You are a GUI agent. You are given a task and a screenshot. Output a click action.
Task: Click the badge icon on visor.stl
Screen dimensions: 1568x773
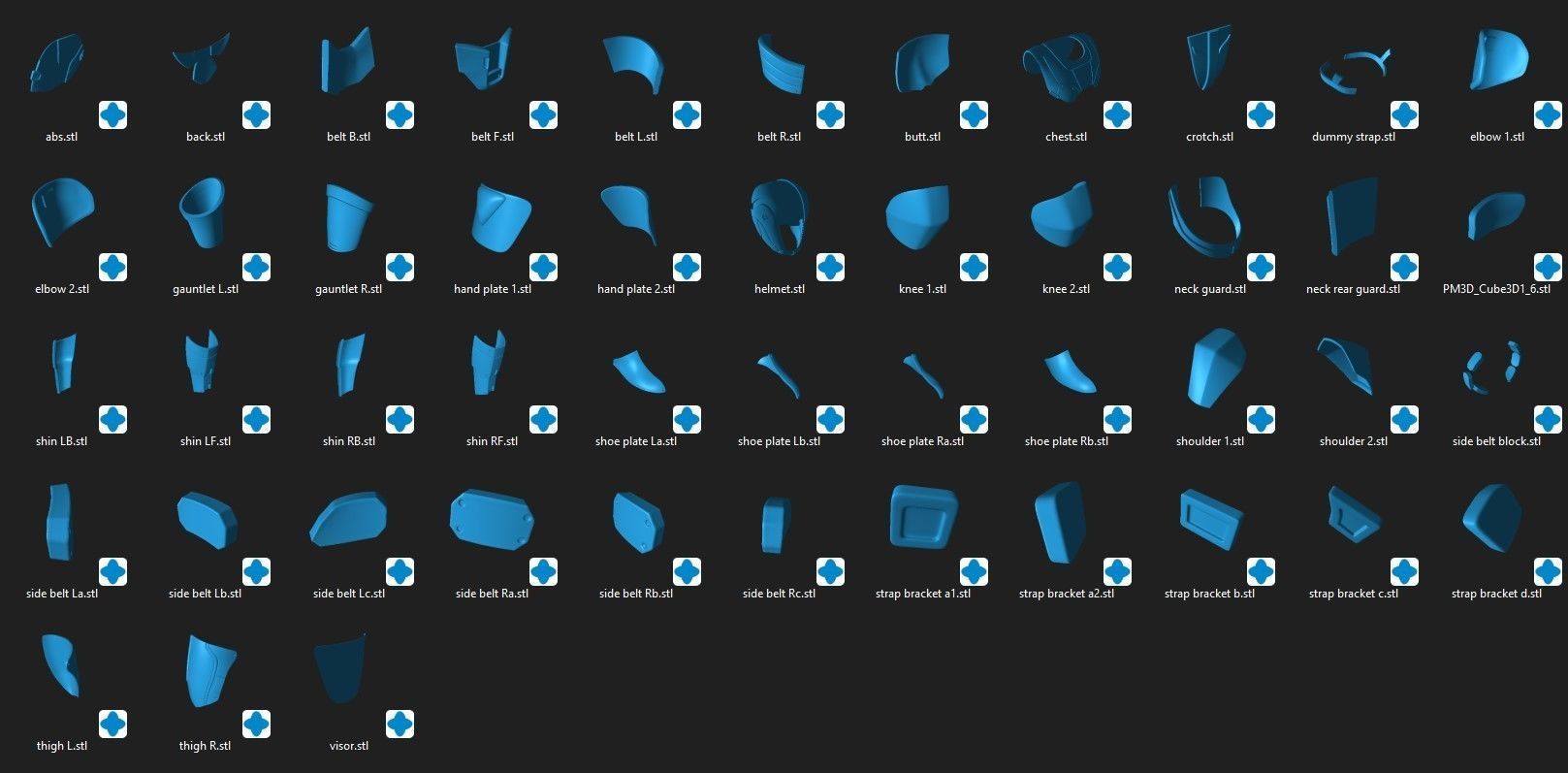[400, 725]
